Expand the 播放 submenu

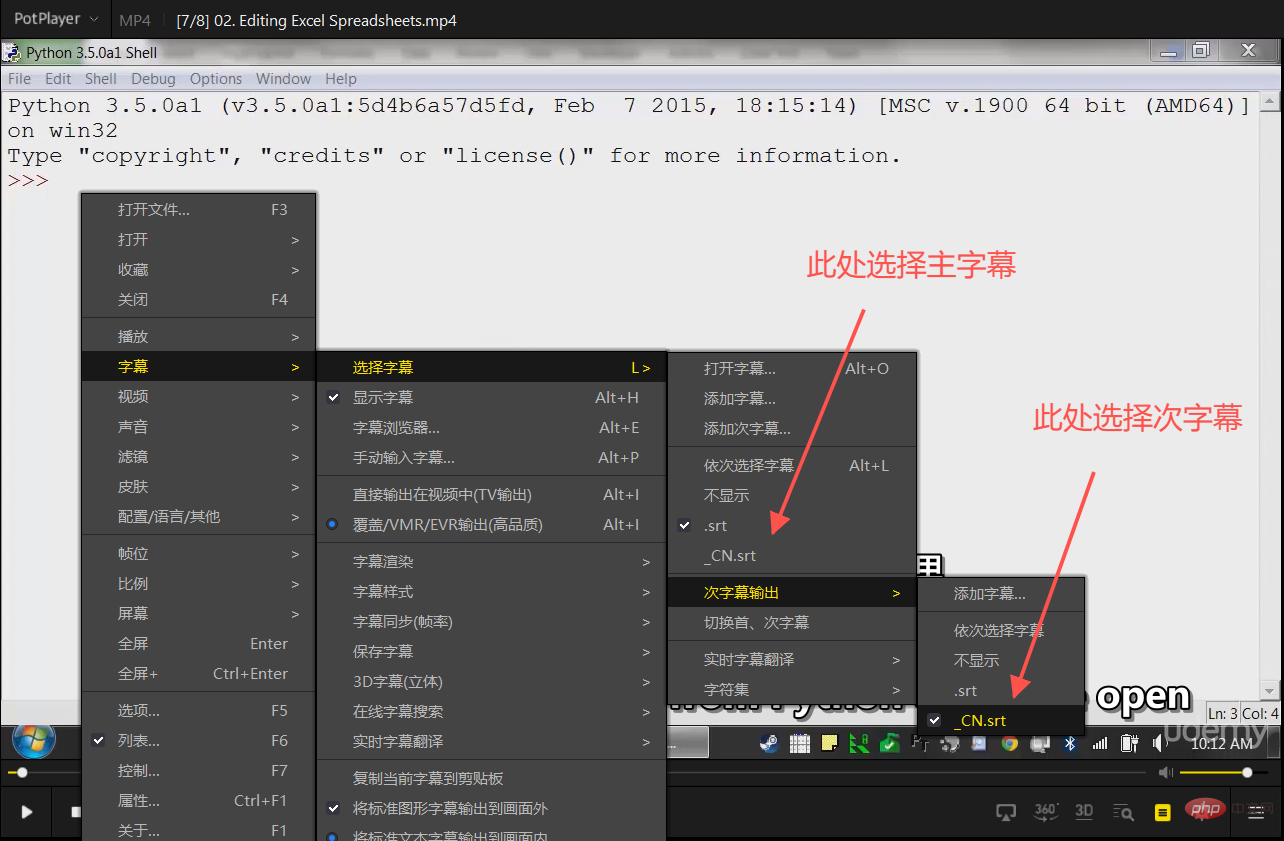(x=198, y=336)
